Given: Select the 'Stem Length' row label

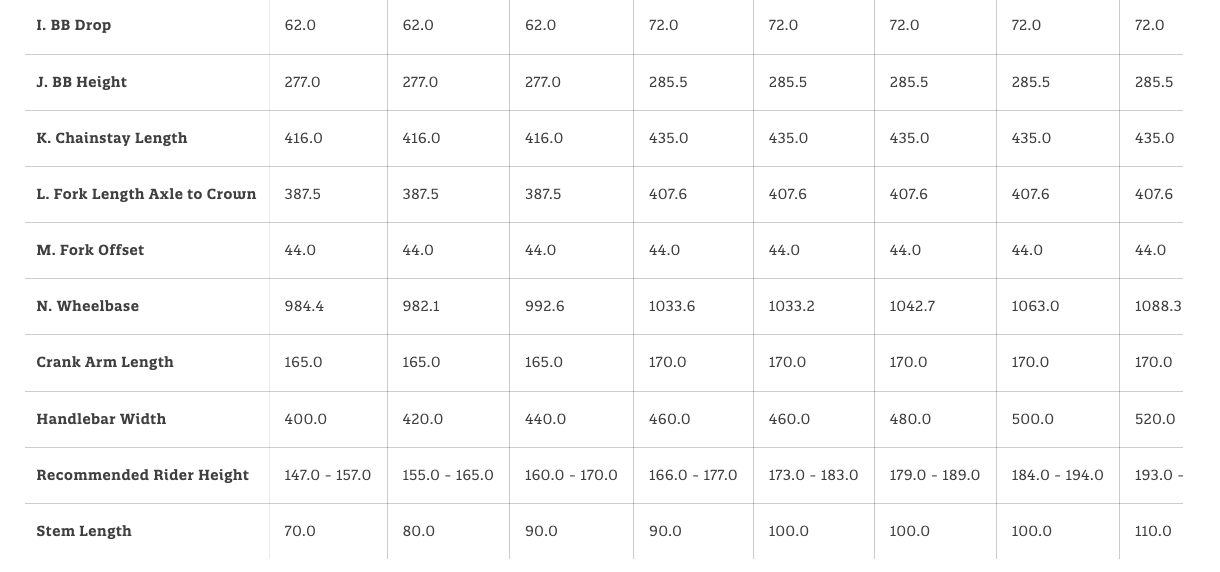Looking at the screenshot, I should [84, 531].
